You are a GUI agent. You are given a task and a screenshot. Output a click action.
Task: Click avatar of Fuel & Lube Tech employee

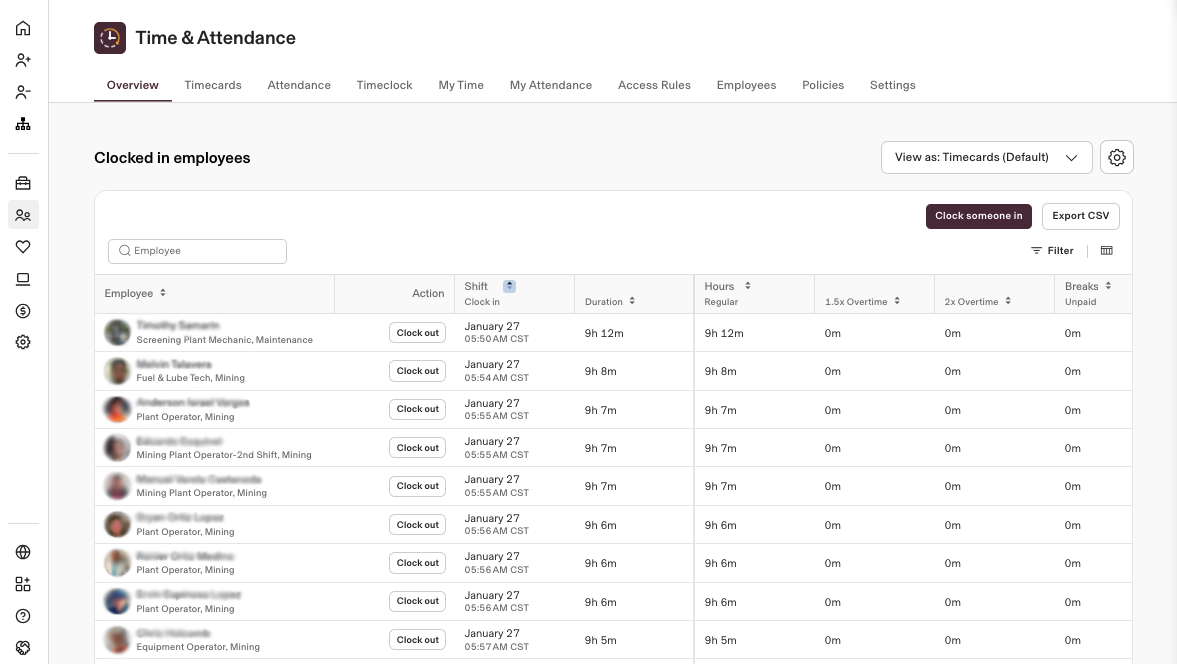117,371
